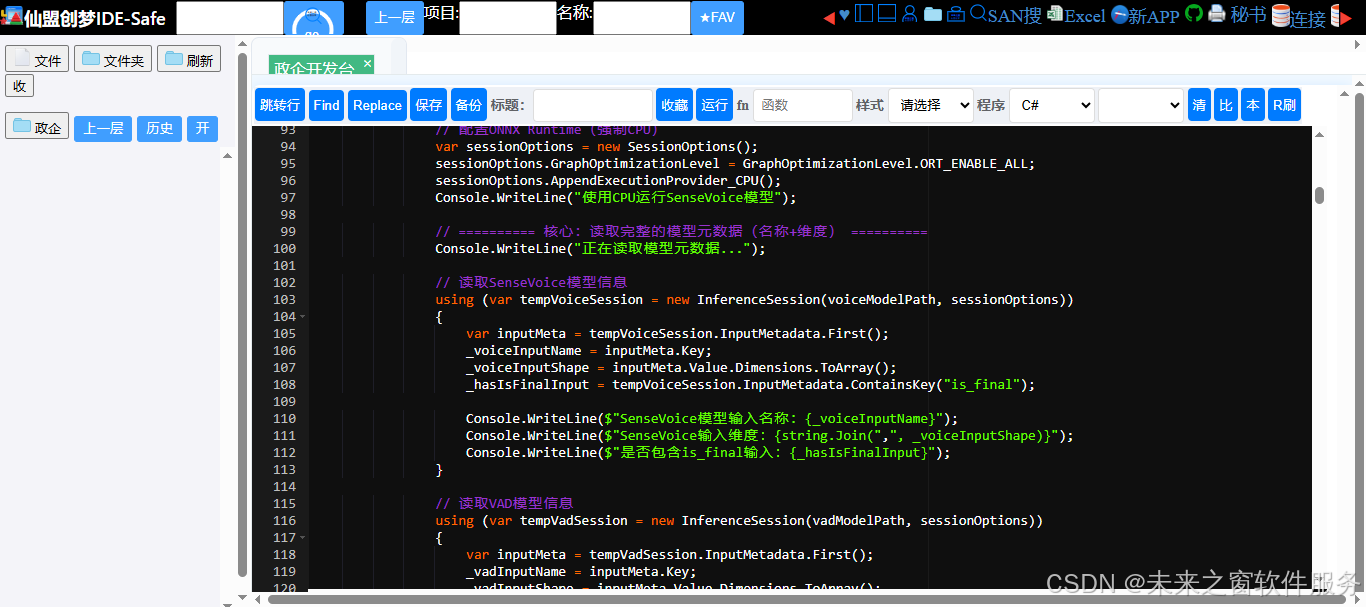Viewport: 1366px width, 607px height.
Task: Focus the 项目 input field
Action: coord(507,18)
